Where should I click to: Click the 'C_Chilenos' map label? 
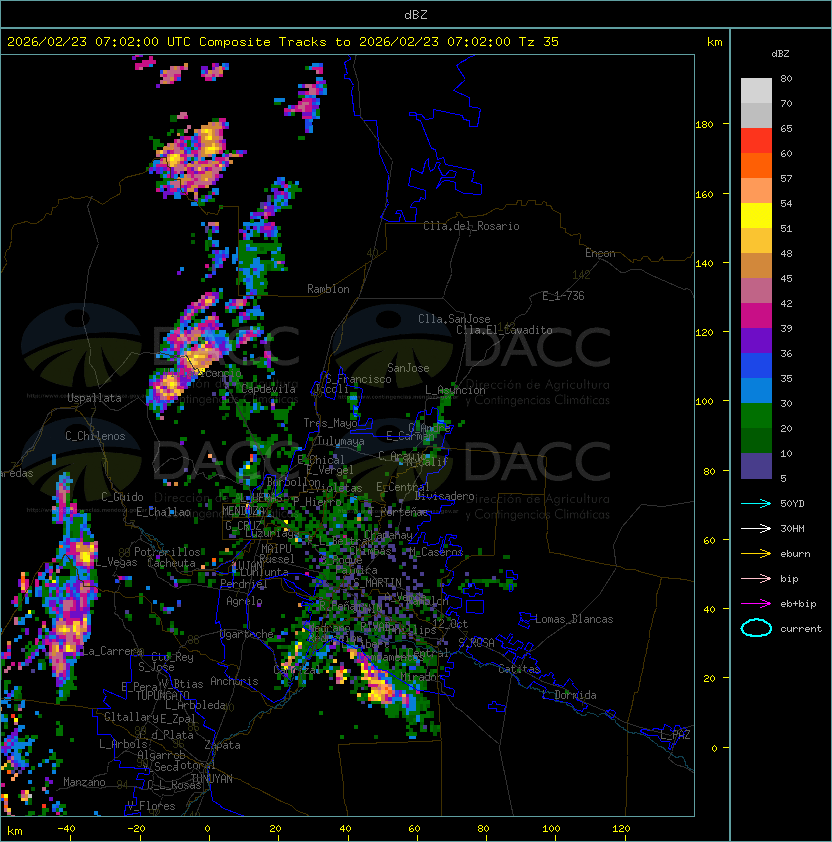coord(95,436)
